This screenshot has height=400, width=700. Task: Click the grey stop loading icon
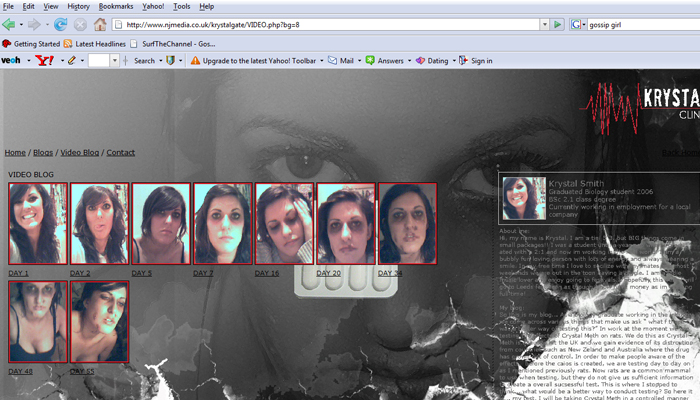click(x=80, y=25)
